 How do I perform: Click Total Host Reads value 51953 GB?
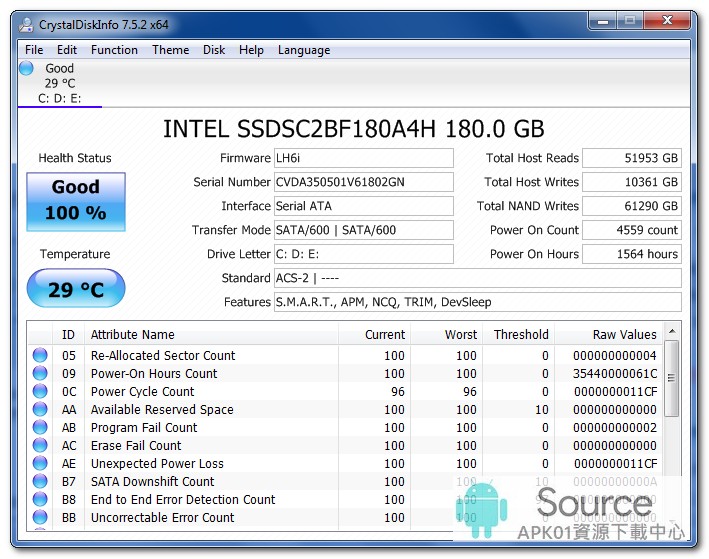[x=632, y=158]
